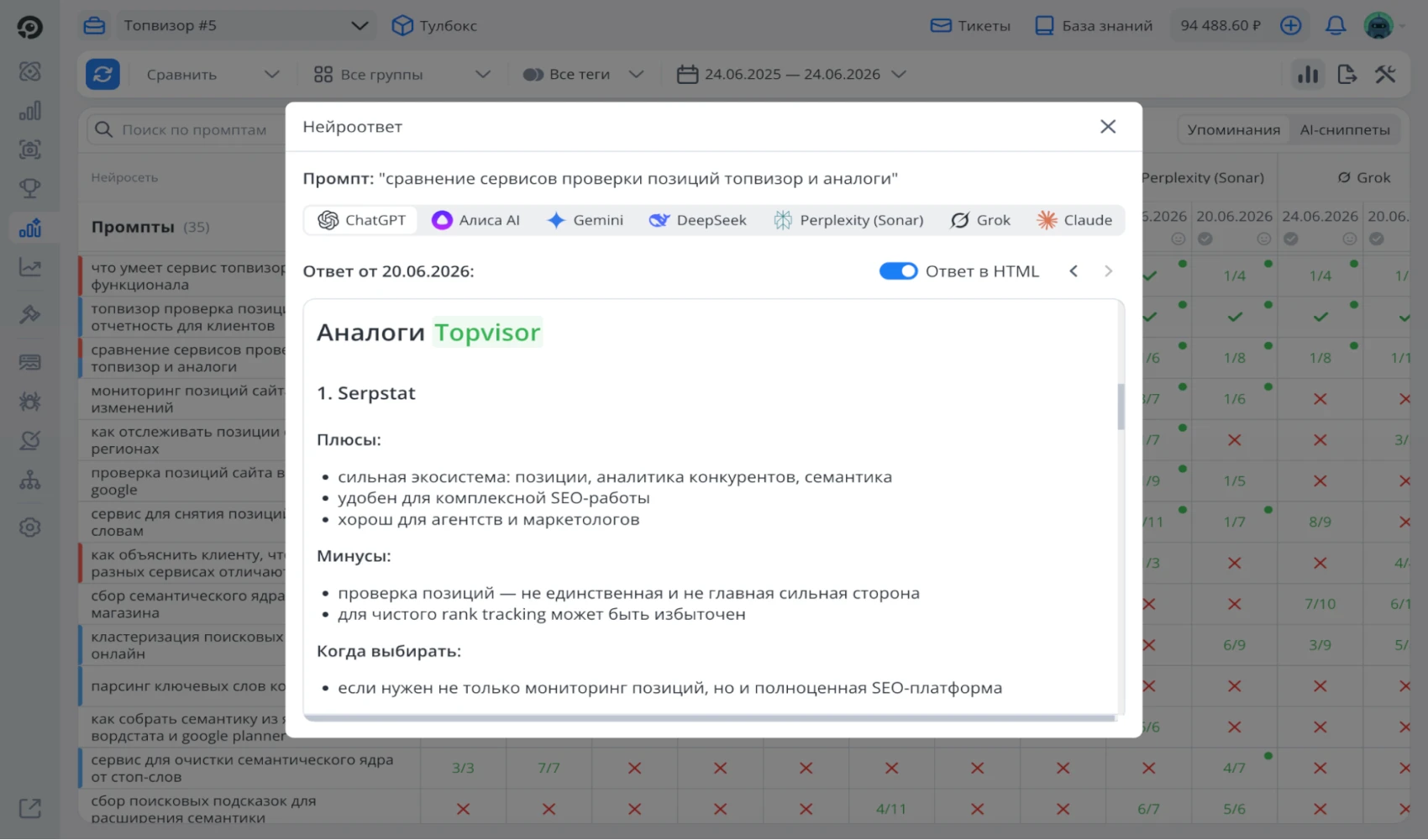Select prompt сервис для очистки семантического ядра

pyautogui.click(x=242, y=768)
